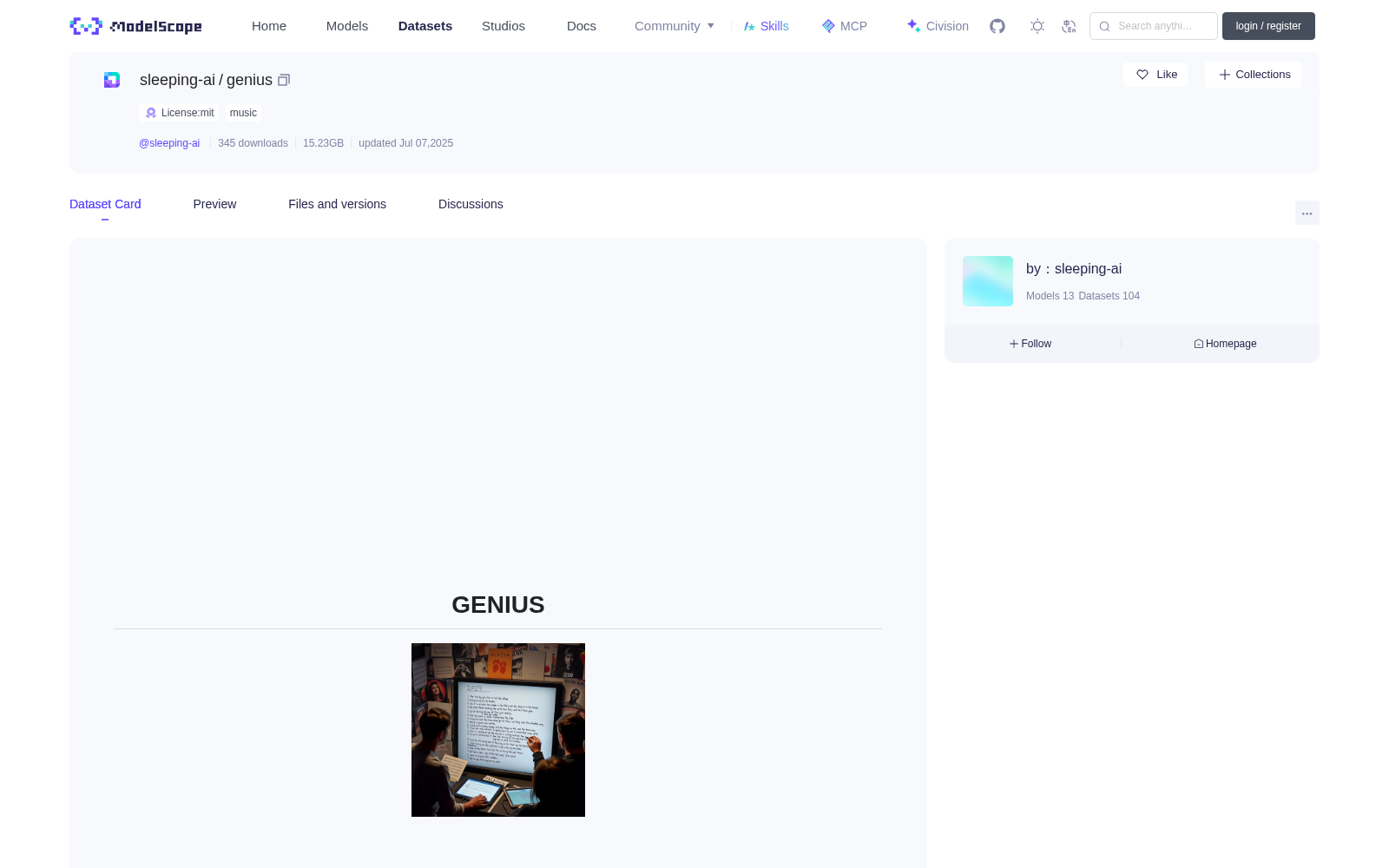The image size is (1389, 868).
Task: Open the Studios nav item
Action: coord(504,26)
